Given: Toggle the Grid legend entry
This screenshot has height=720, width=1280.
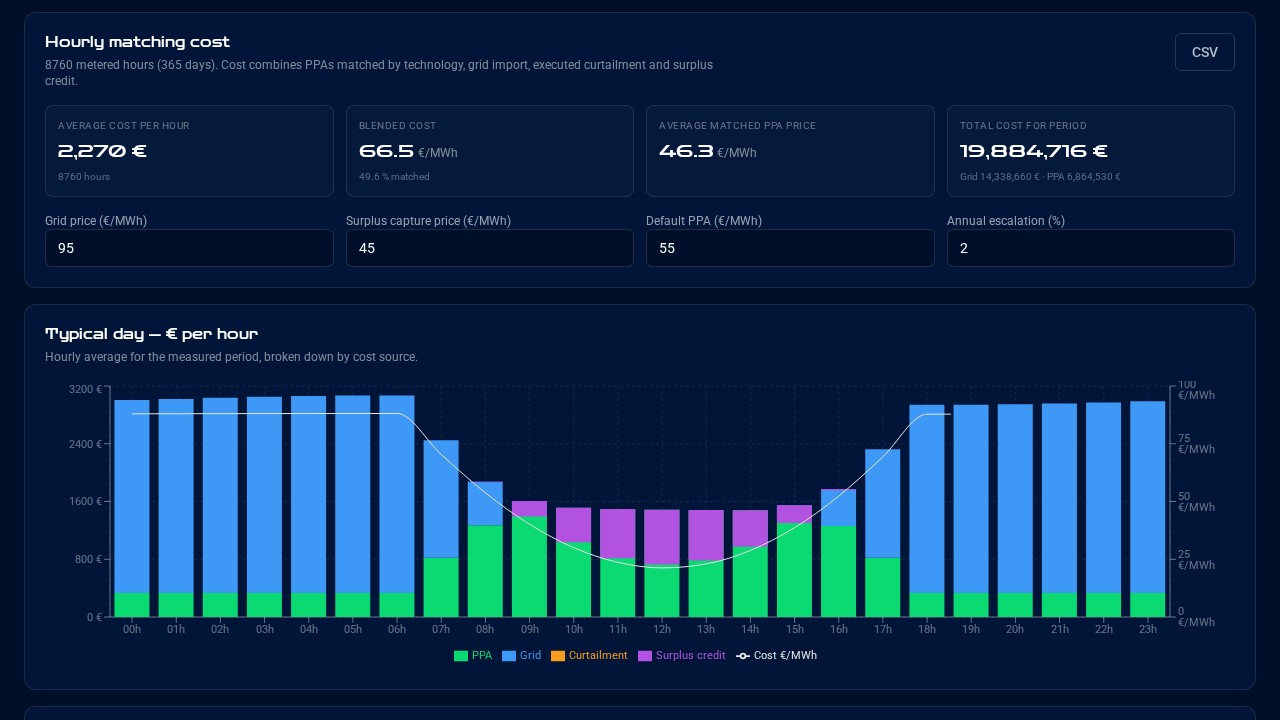Looking at the screenshot, I should 522,656.
